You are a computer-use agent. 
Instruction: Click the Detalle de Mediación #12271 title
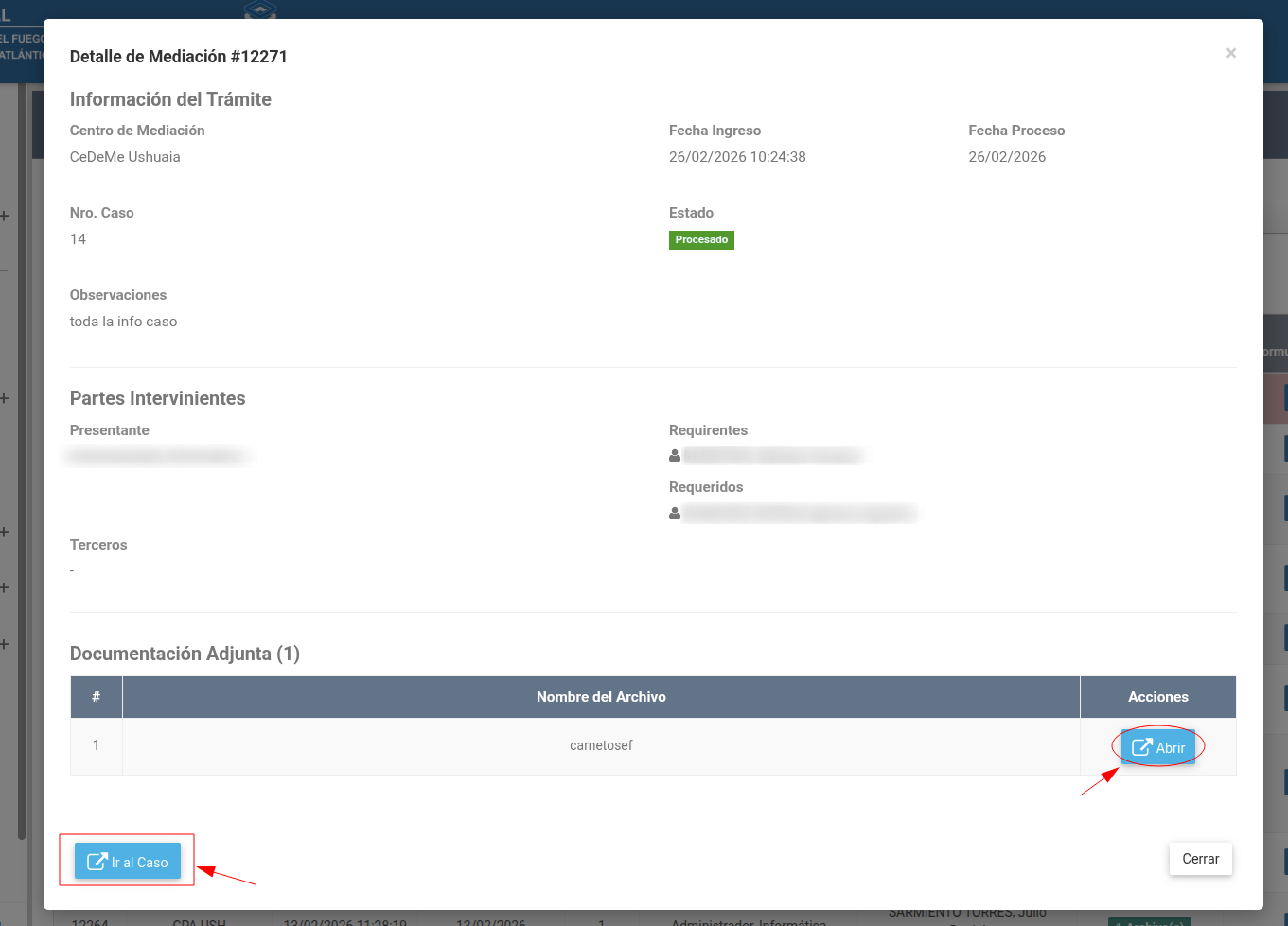click(179, 57)
